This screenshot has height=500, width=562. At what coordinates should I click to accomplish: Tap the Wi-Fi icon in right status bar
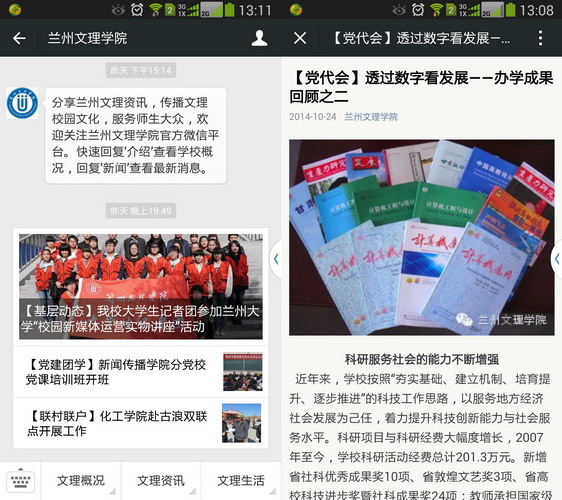point(436,10)
